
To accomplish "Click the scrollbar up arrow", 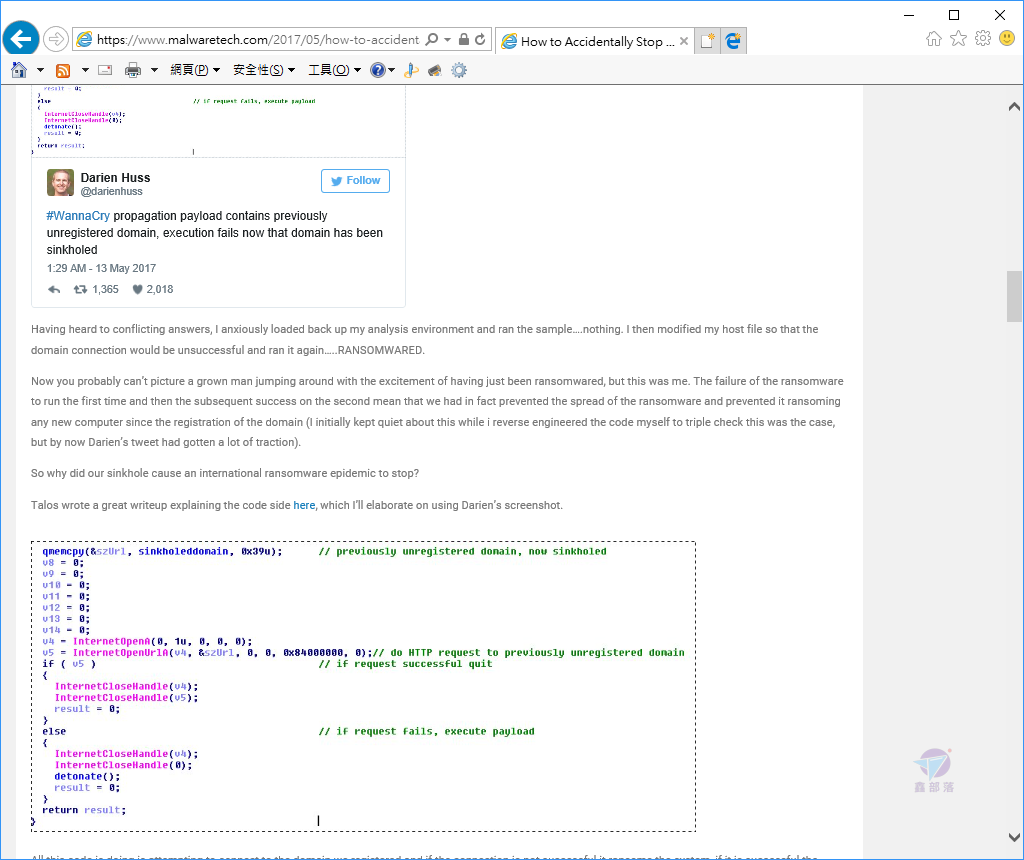I will click(1014, 106).
